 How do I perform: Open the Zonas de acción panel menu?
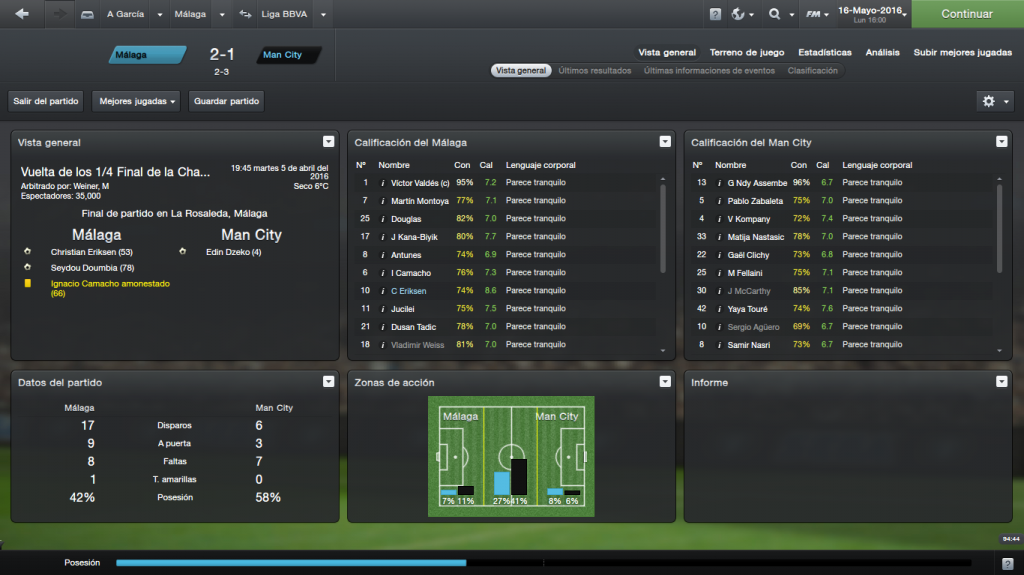665,382
